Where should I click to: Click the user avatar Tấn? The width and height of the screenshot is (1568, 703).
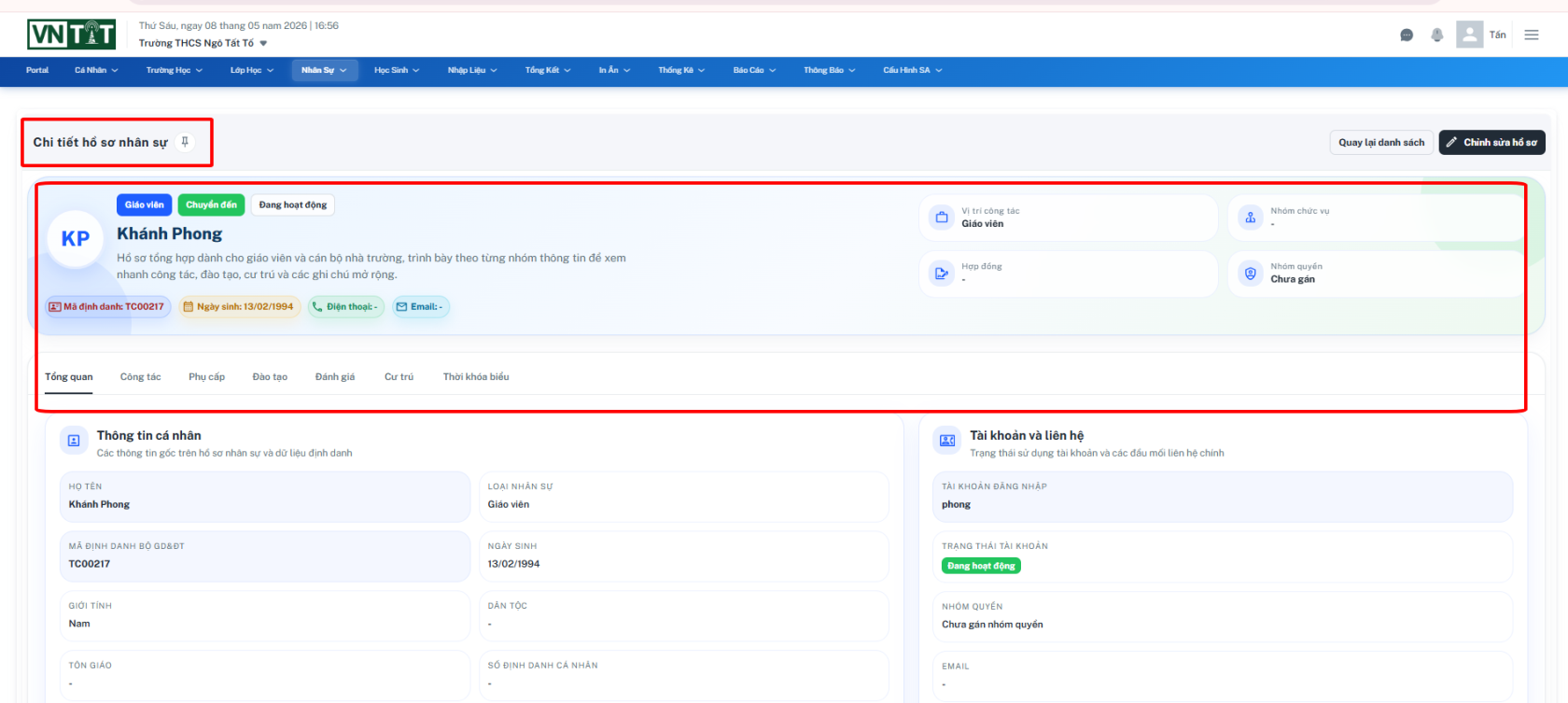(x=1470, y=35)
